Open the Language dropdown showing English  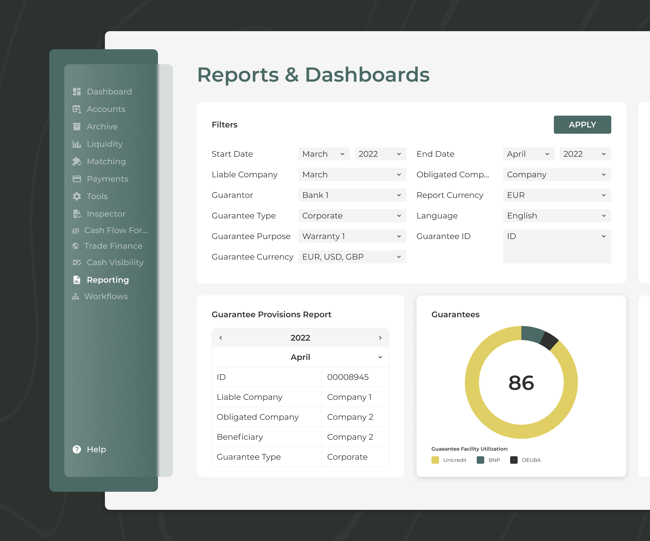557,216
